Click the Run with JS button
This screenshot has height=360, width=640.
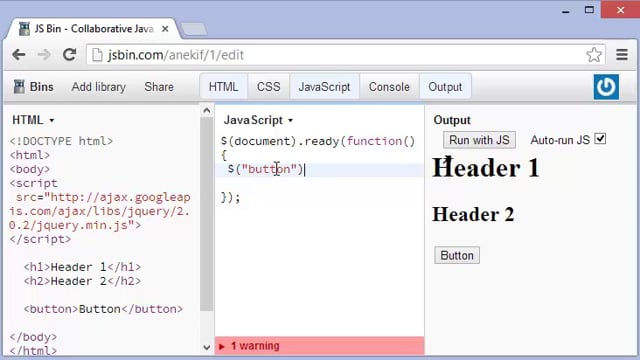pos(479,140)
